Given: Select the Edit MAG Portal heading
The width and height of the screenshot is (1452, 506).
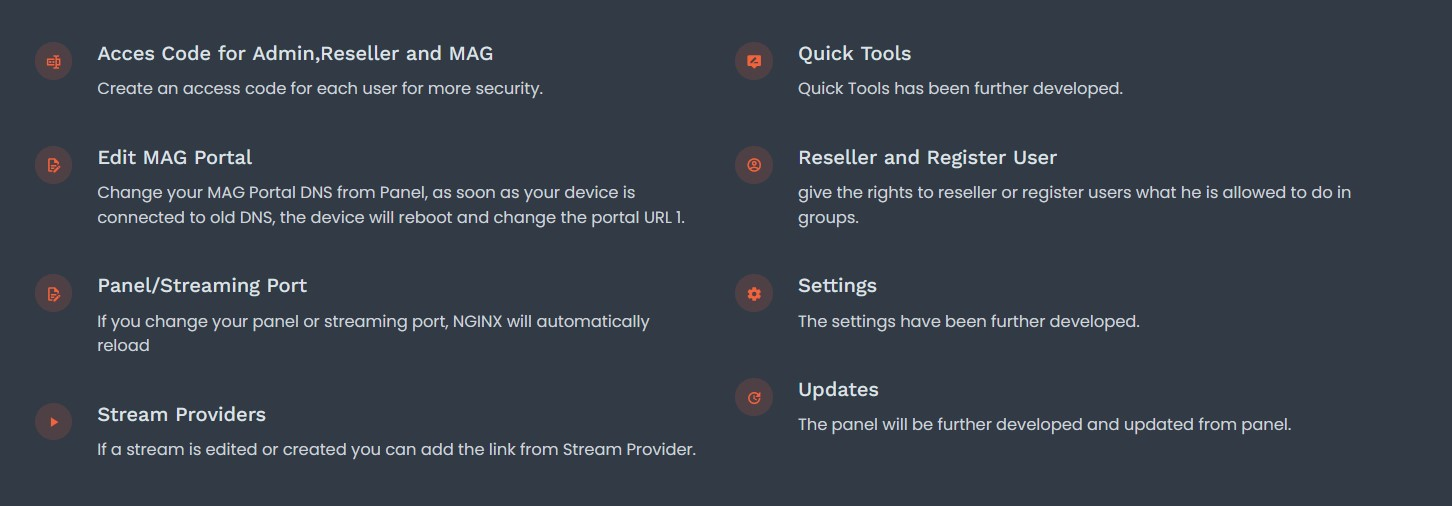Looking at the screenshot, I should (x=174, y=158).
